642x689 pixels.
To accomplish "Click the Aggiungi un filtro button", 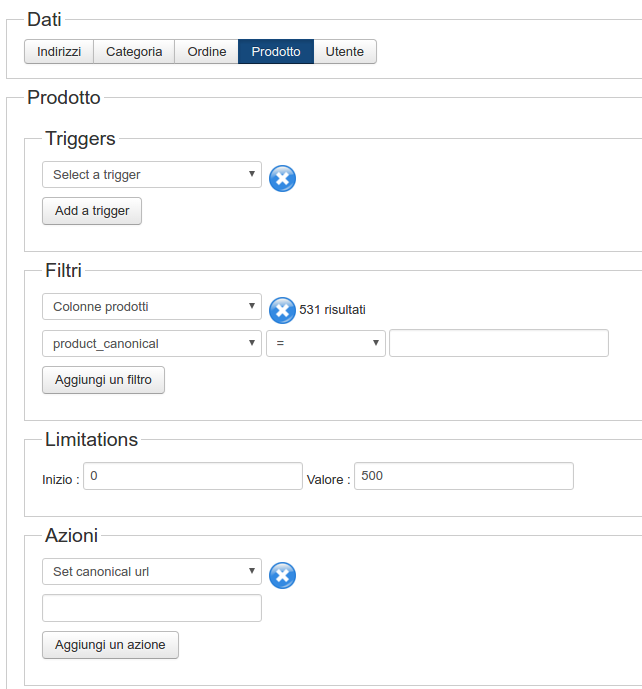I will point(103,381).
